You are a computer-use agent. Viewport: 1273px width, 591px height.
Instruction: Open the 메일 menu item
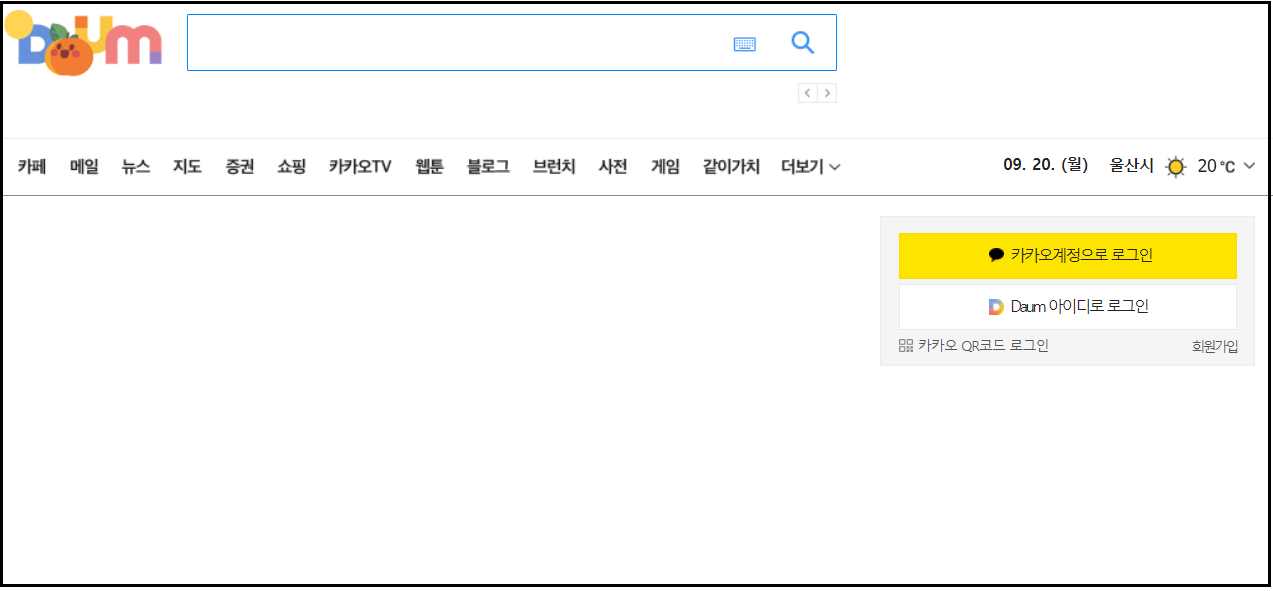pos(84,167)
